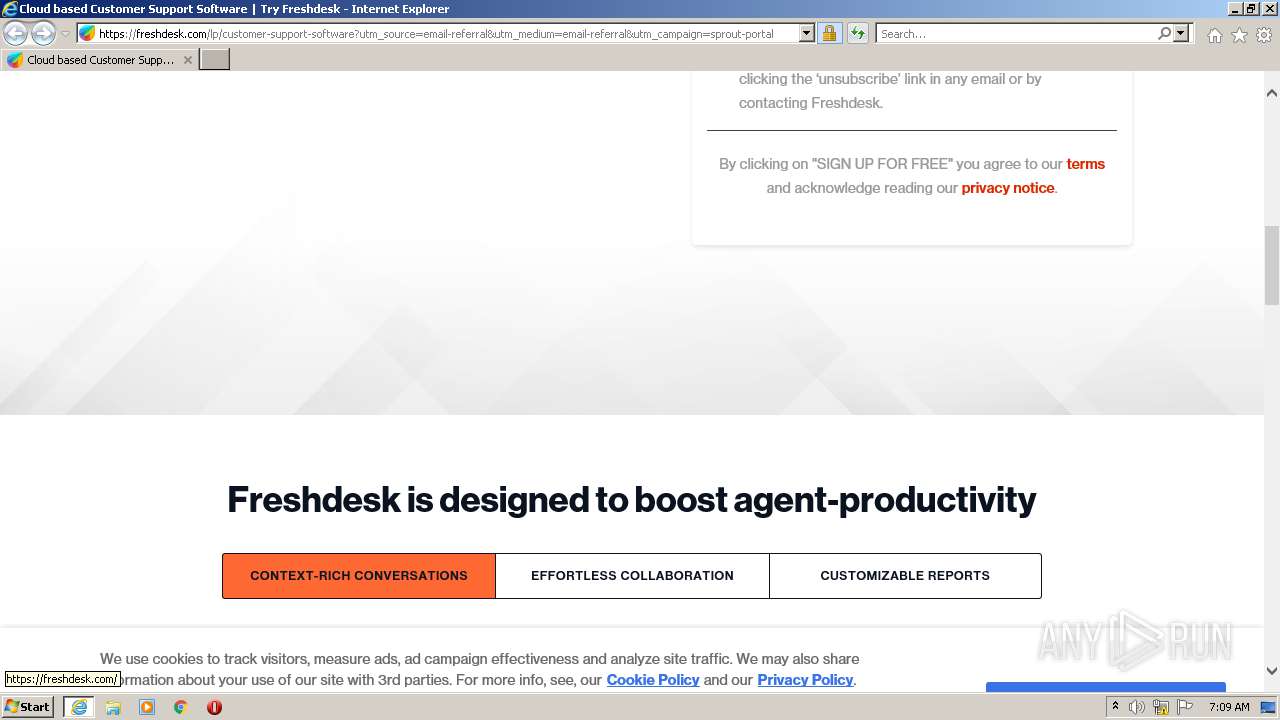Screen dimensions: 1280x720
Task: Click the Freshdesk favicon in the address bar
Action: coord(88,33)
